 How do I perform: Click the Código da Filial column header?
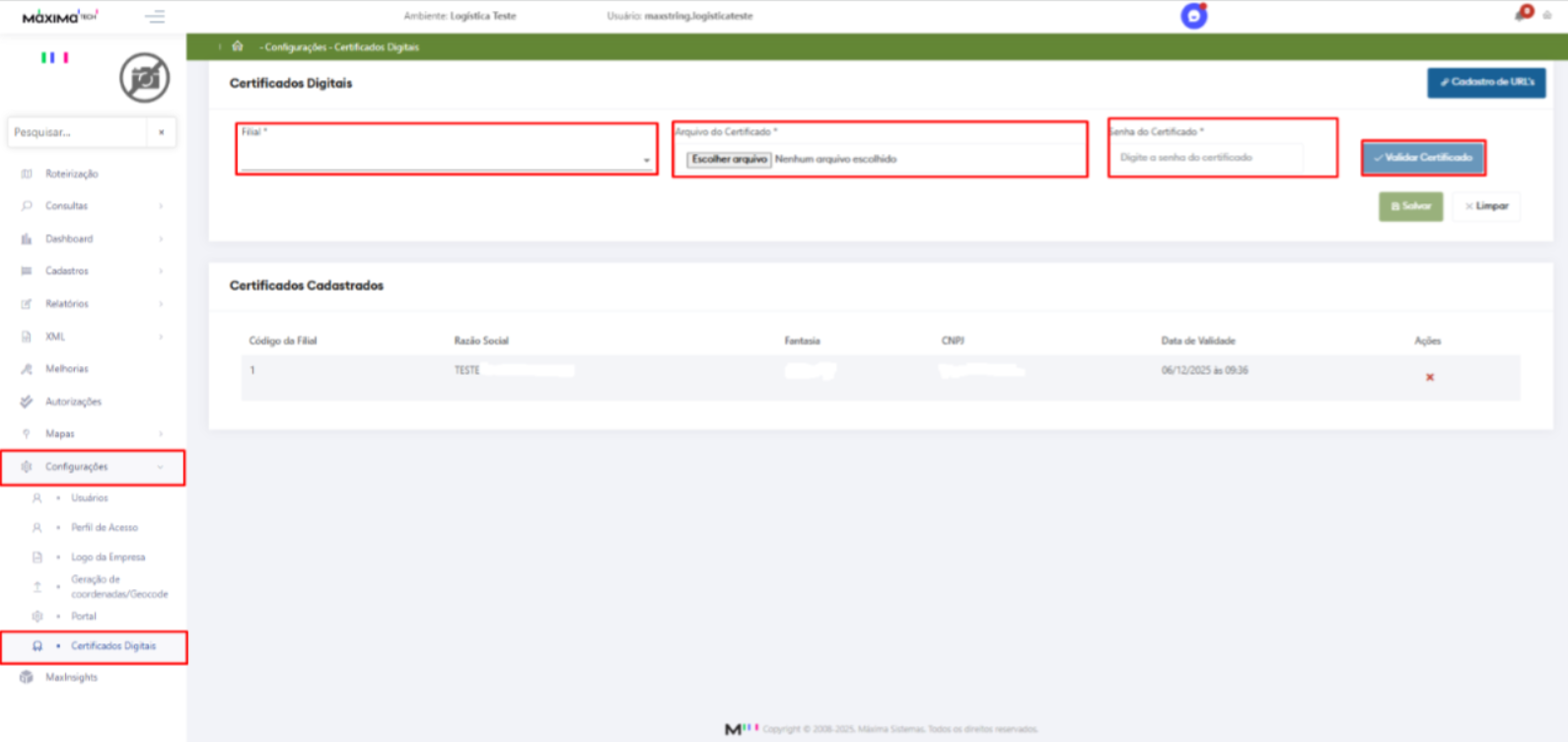(x=283, y=340)
